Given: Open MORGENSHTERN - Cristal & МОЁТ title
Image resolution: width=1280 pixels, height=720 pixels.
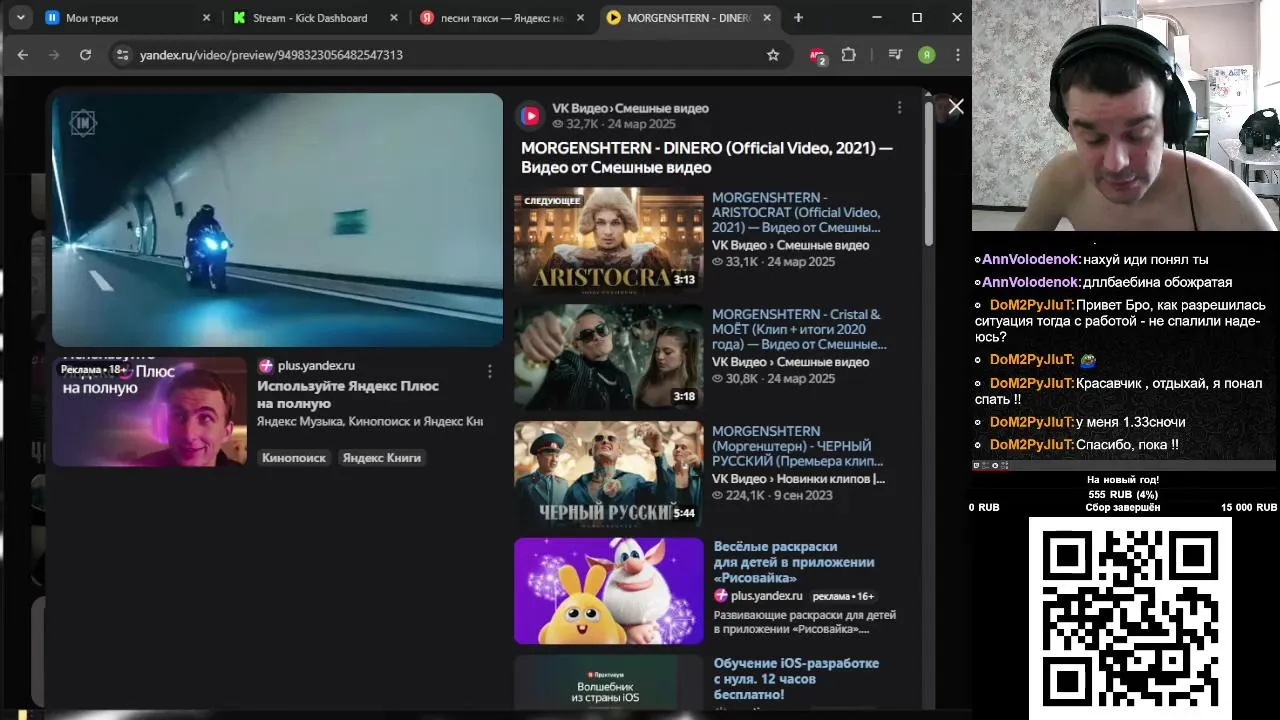Looking at the screenshot, I should [799, 329].
